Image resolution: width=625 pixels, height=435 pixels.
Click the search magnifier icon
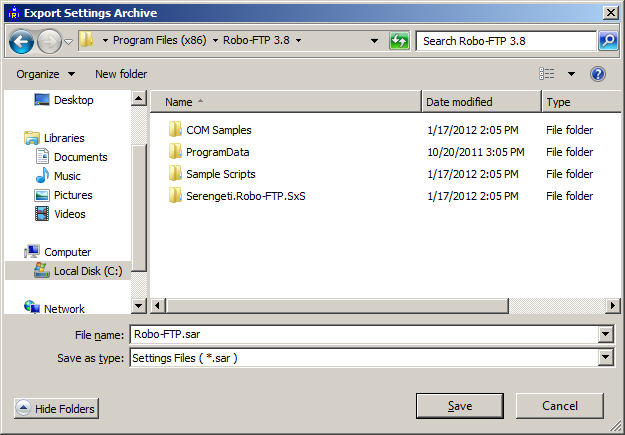click(607, 41)
